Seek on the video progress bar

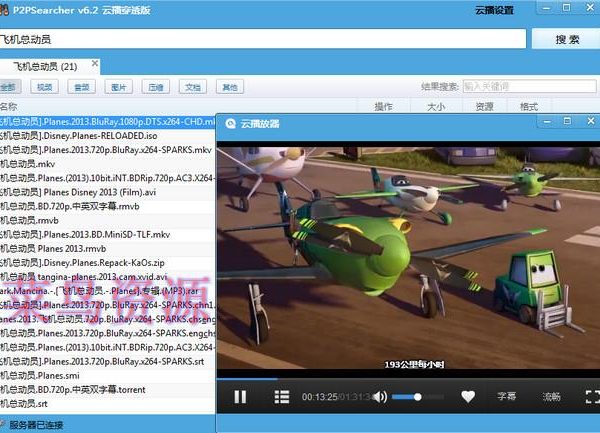point(408,379)
